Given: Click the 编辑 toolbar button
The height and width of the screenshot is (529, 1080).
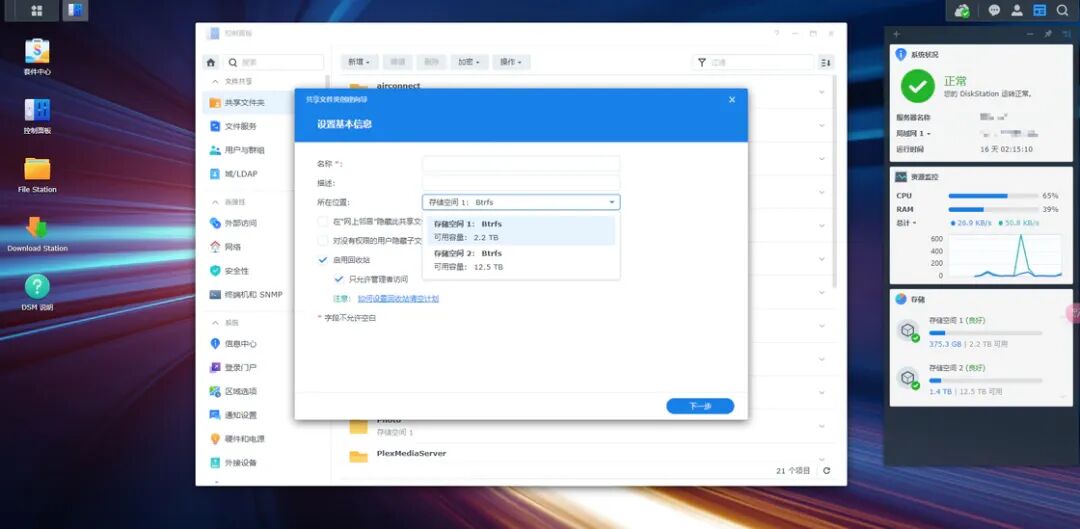Looking at the screenshot, I should [397, 62].
